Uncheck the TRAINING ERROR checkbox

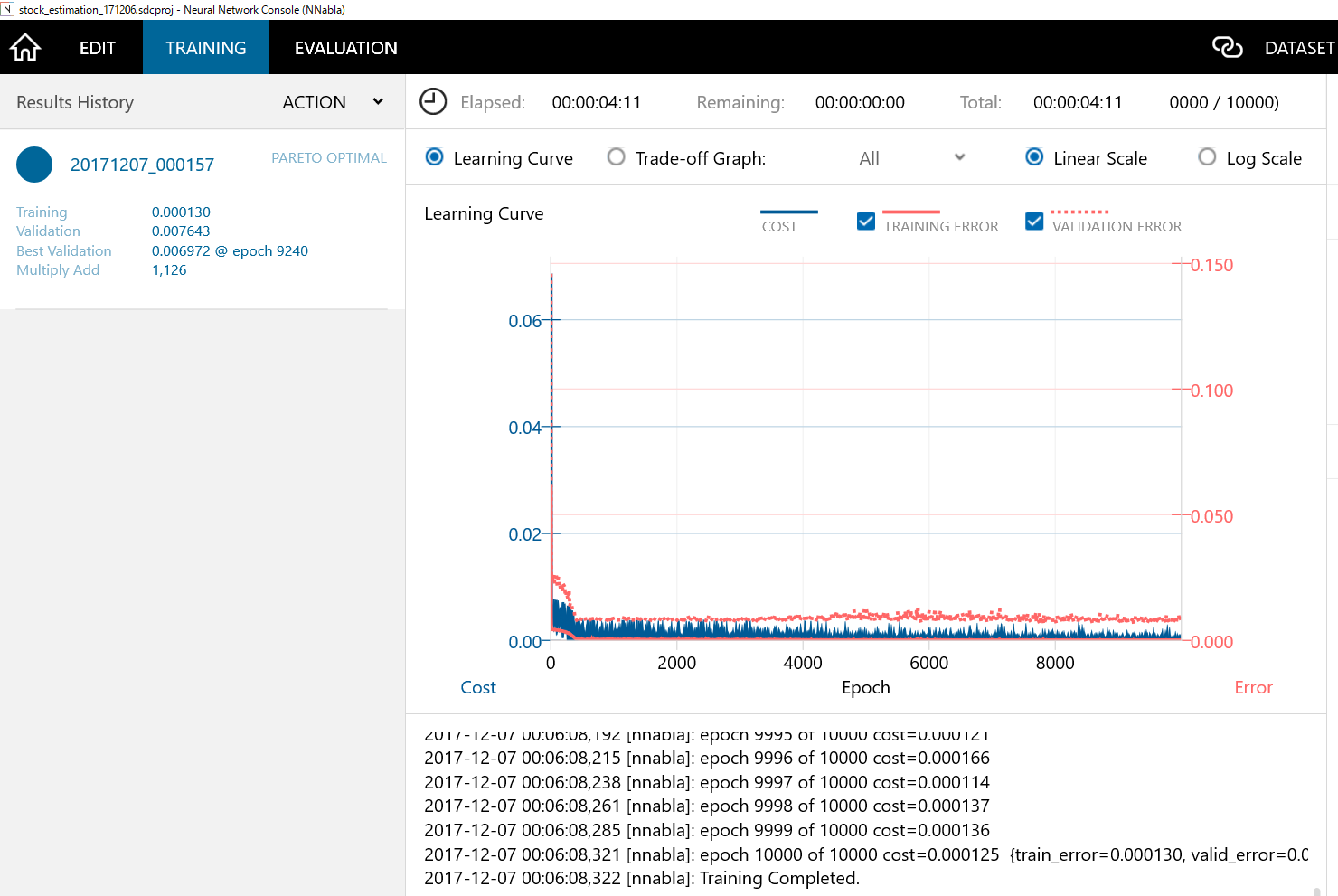pos(865,221)
